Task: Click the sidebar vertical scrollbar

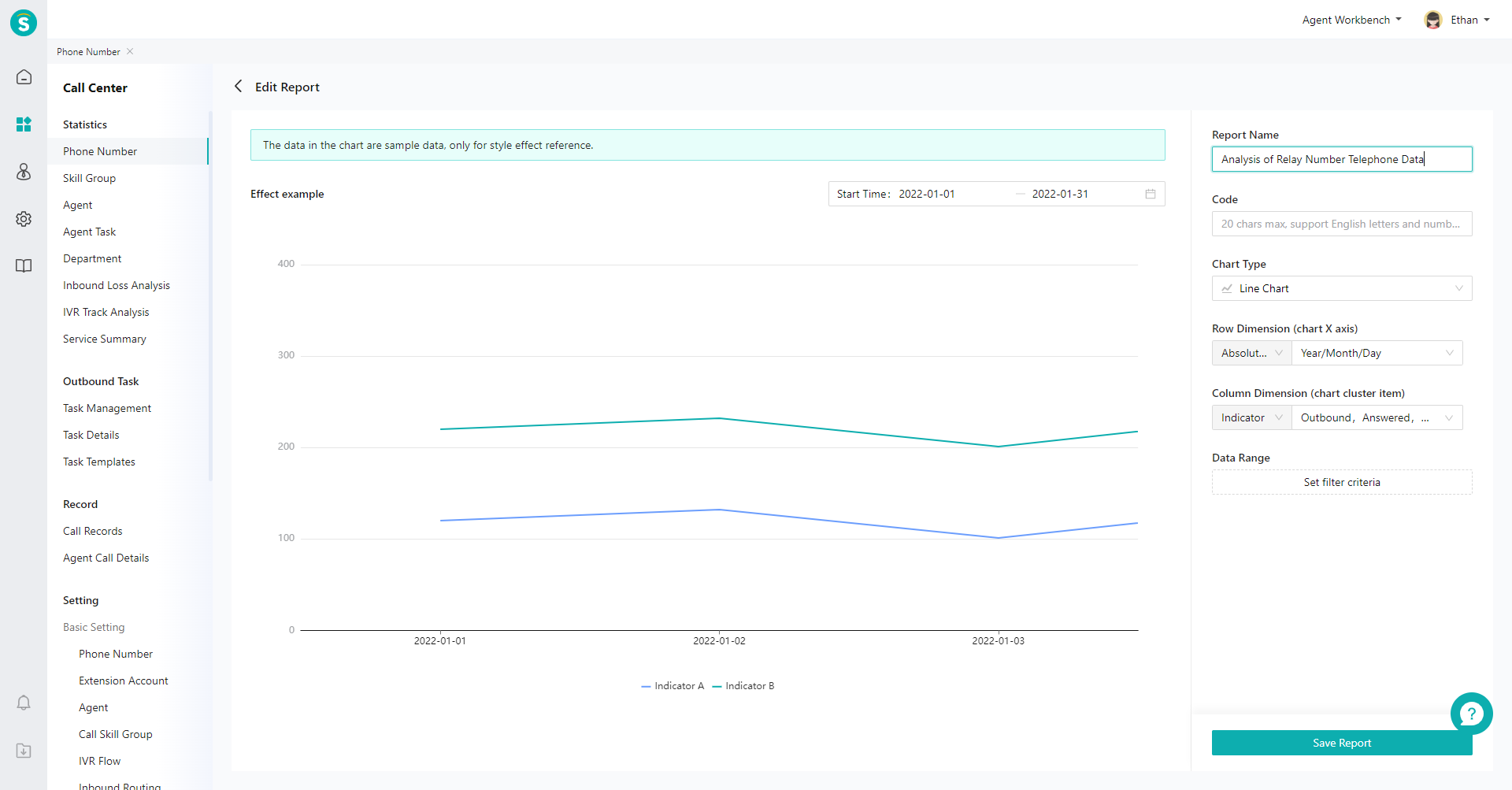Action: click(210, 295)
